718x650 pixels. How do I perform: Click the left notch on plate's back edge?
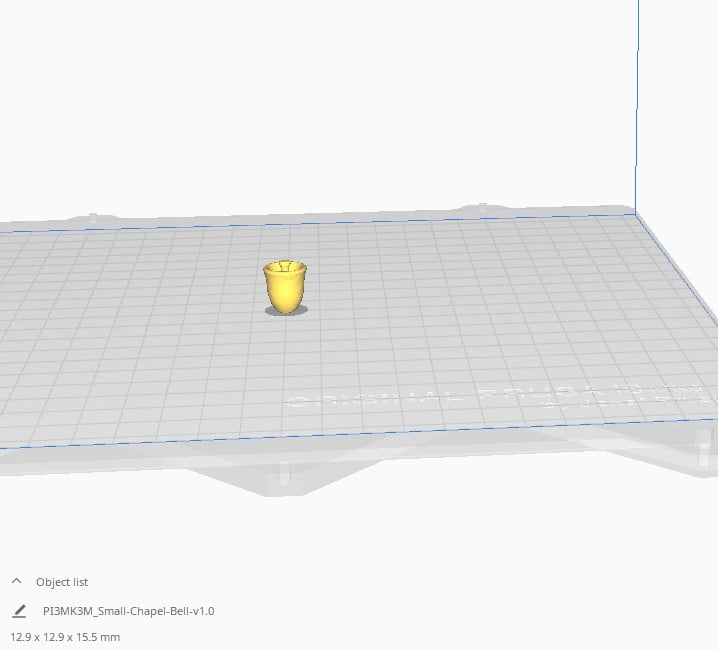[93, 215]
